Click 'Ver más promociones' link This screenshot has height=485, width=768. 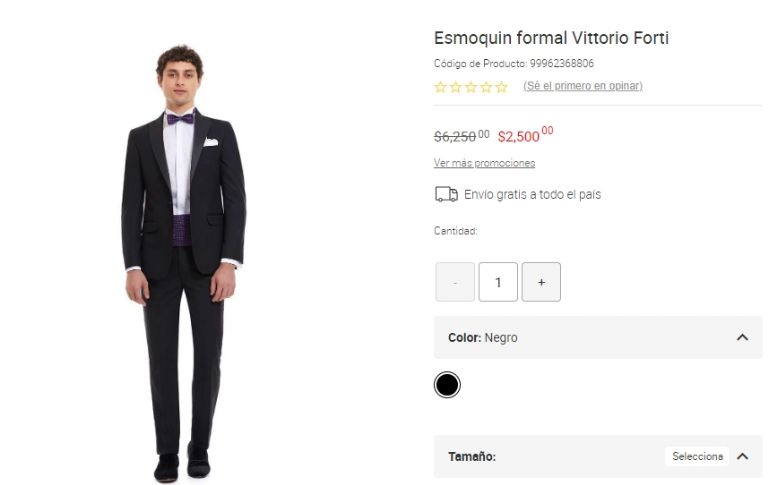pyautogui.click(x=484, y=163)
